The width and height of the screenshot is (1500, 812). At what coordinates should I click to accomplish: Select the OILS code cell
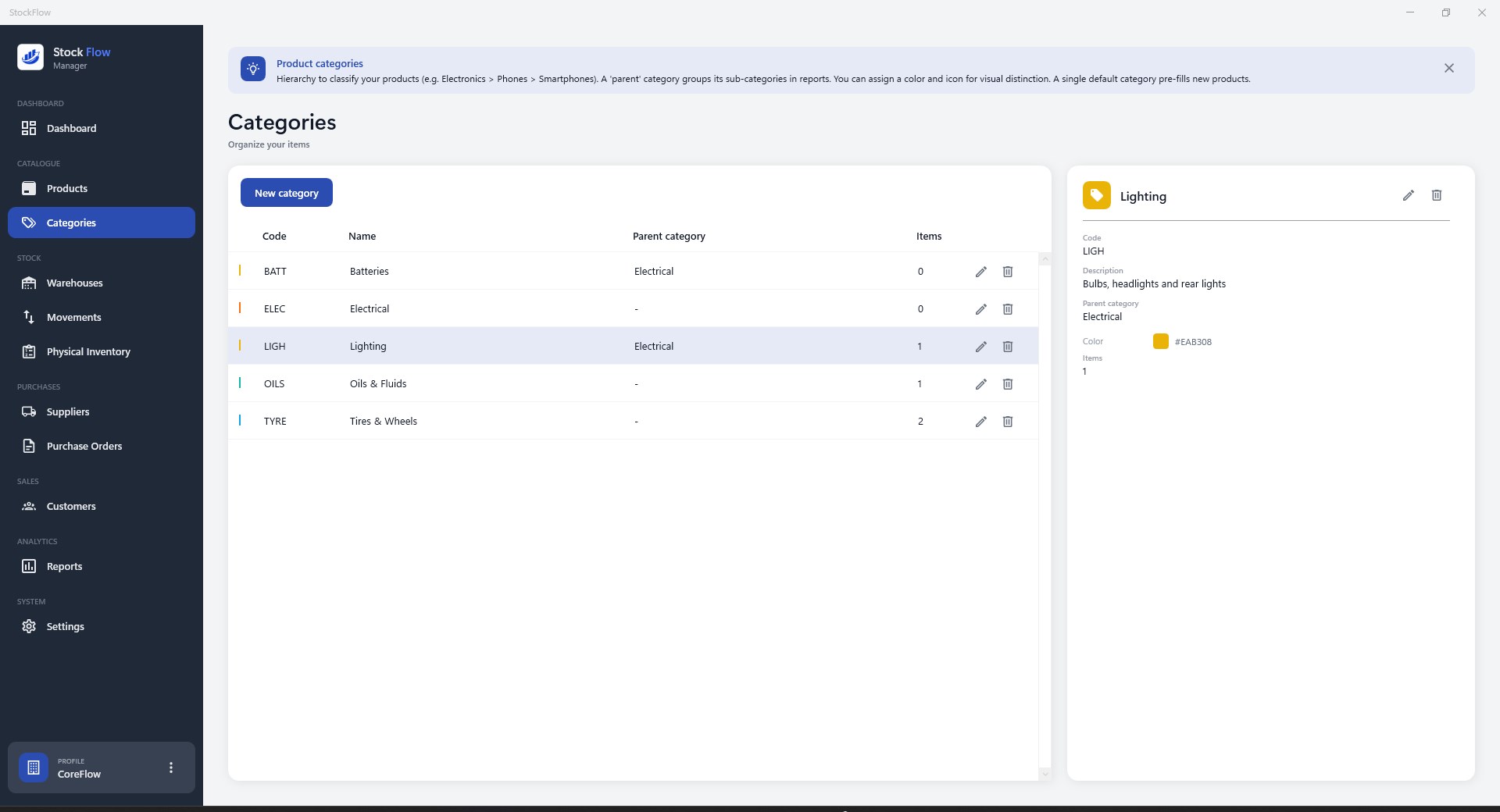pyautogui.click(x=274, y=383)
